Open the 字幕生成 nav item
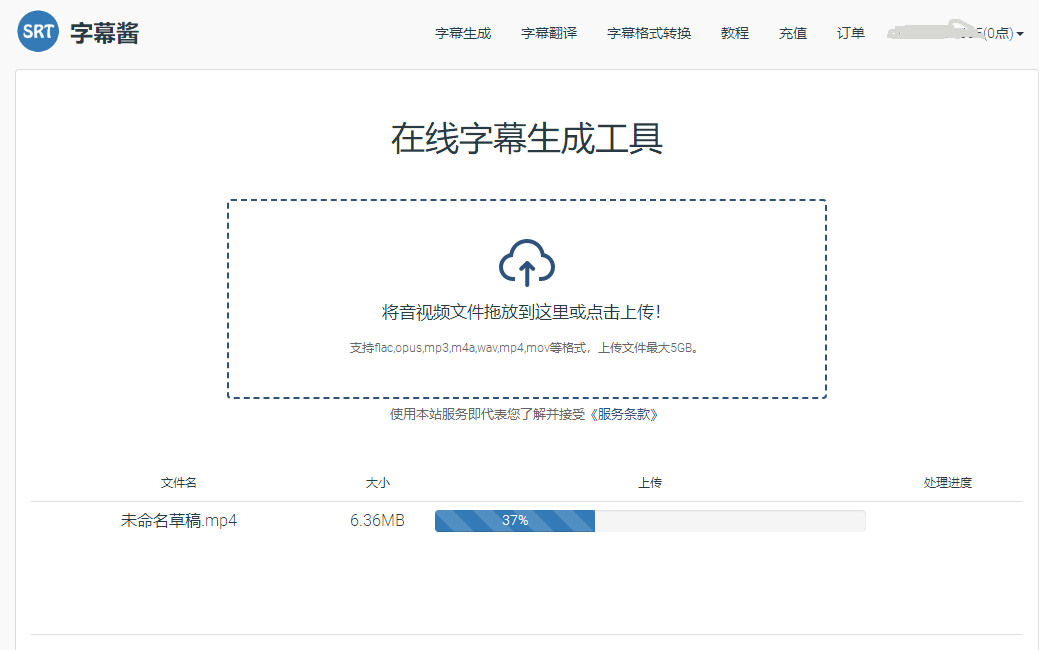This screenshot has width=1039, height=650. pyautogui.click(x=463, y=33)
